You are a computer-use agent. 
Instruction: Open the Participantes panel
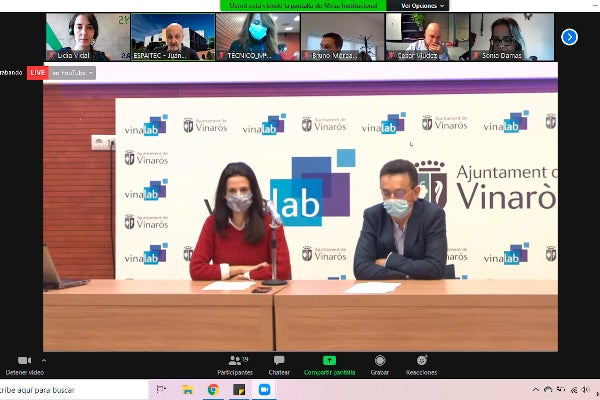235,365
